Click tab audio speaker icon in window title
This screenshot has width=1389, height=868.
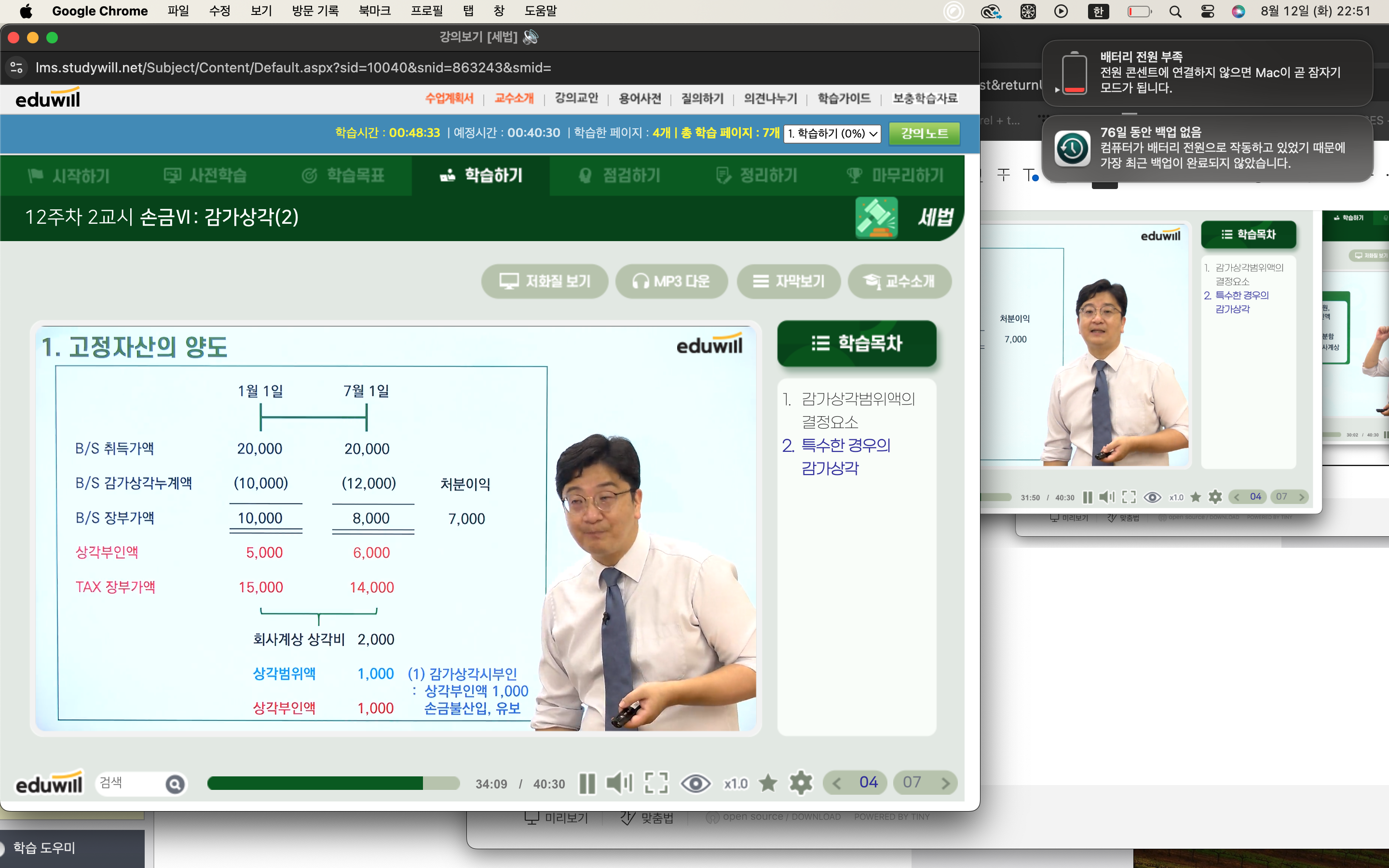point(531,37)
